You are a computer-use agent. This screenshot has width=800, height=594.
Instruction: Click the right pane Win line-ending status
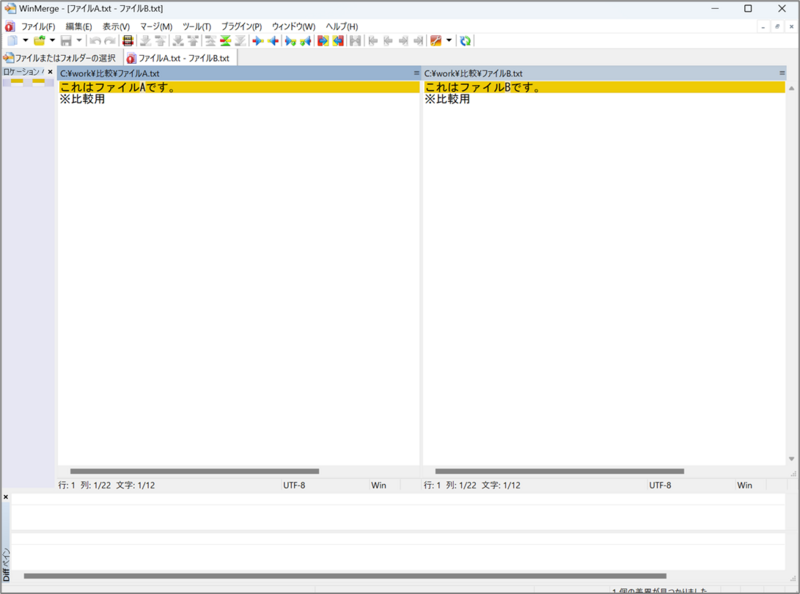tap(744, 485)
